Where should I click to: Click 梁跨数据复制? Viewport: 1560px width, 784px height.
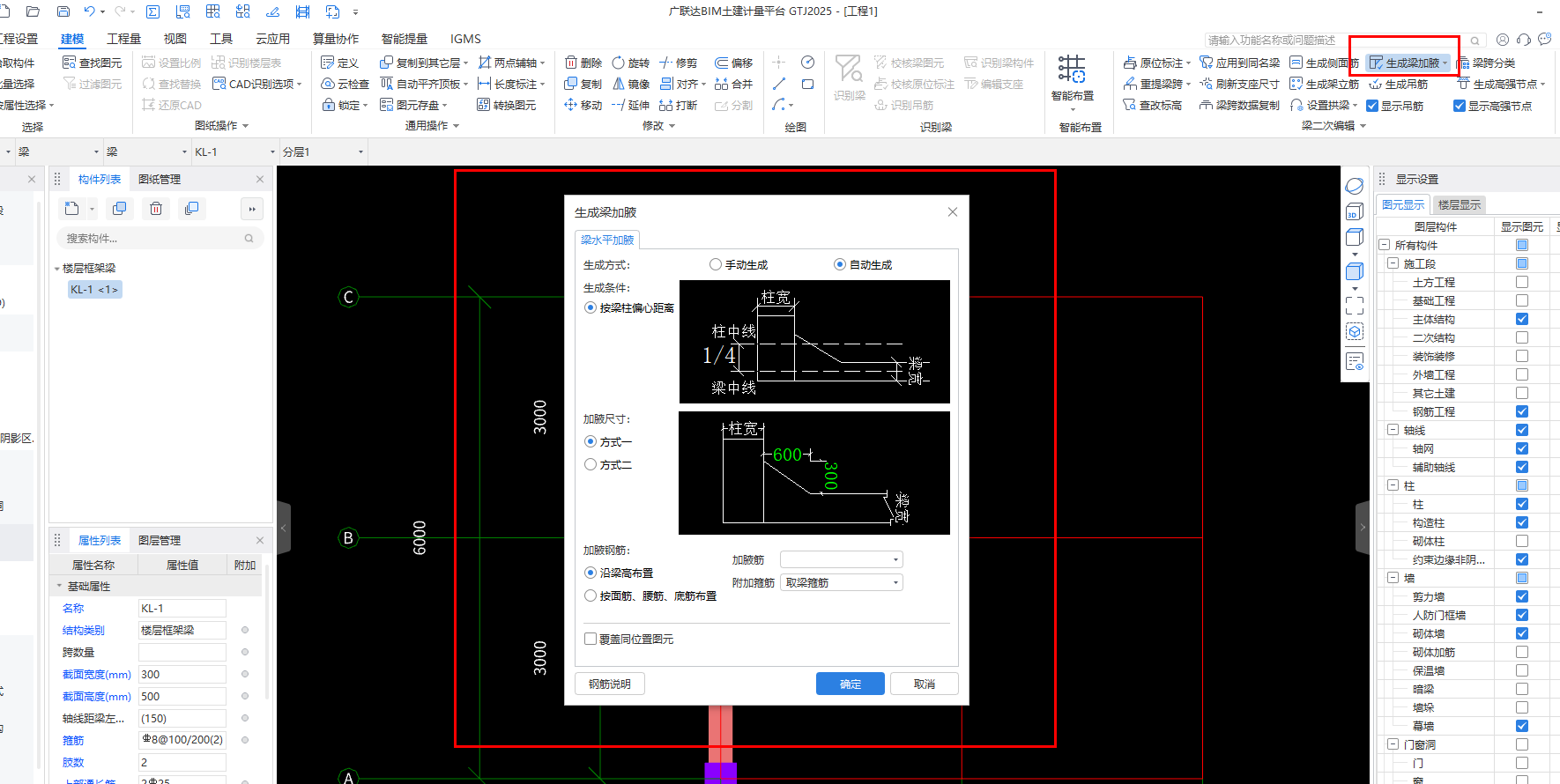click(1239, 105)
